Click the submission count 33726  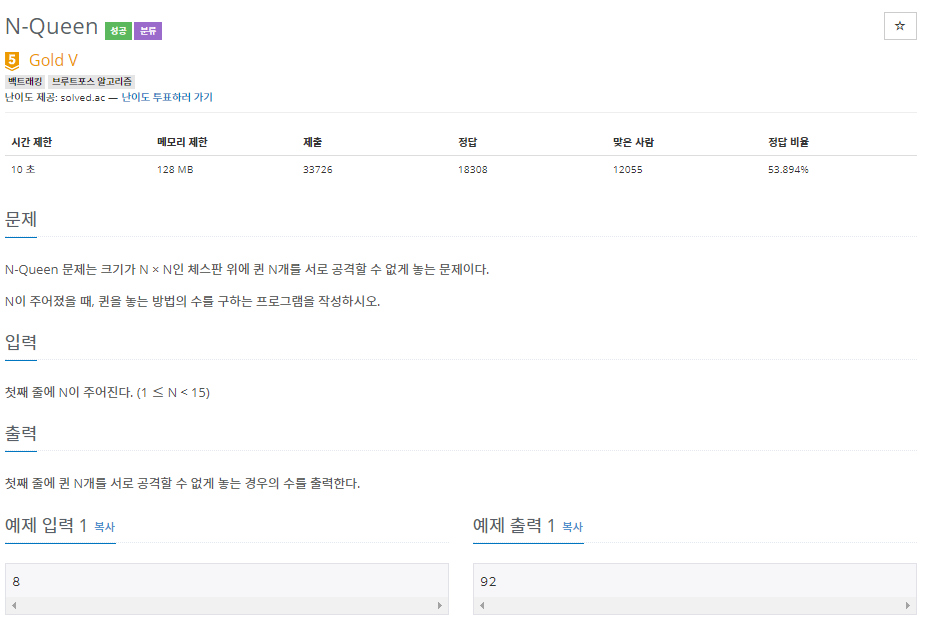318,169
